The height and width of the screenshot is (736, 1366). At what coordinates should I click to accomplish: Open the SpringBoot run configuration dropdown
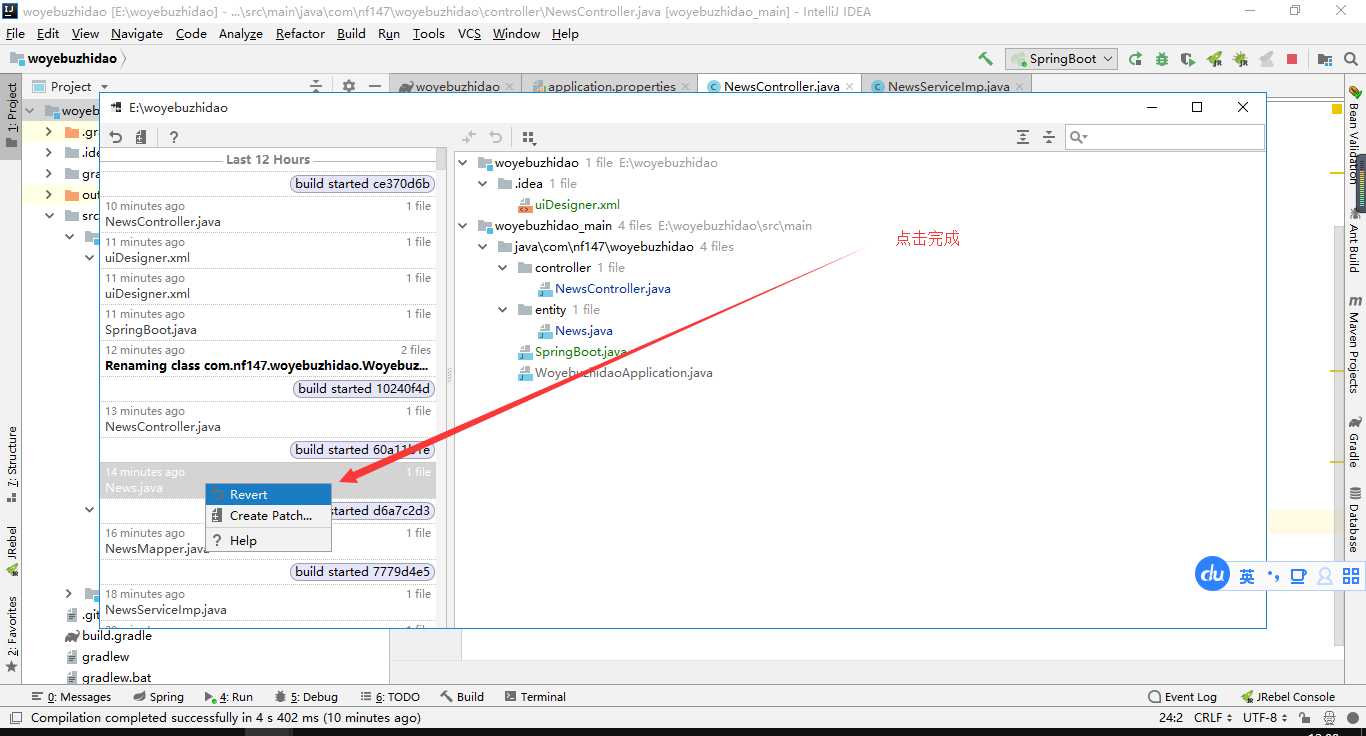point(1061,59)
